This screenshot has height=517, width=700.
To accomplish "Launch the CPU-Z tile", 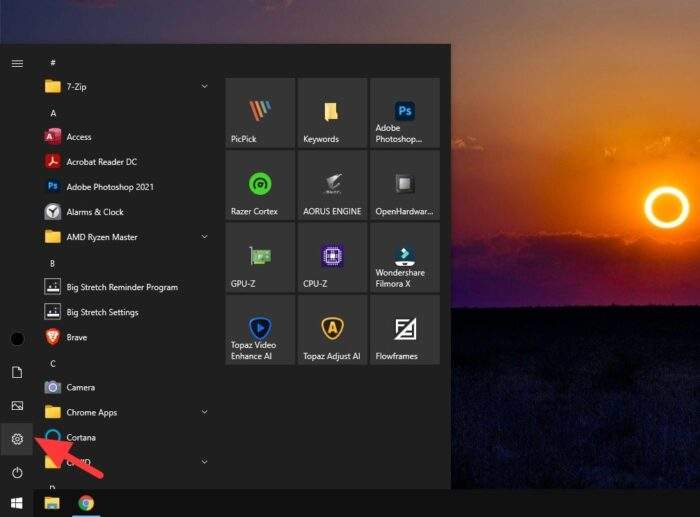I will tap(333, 258).
